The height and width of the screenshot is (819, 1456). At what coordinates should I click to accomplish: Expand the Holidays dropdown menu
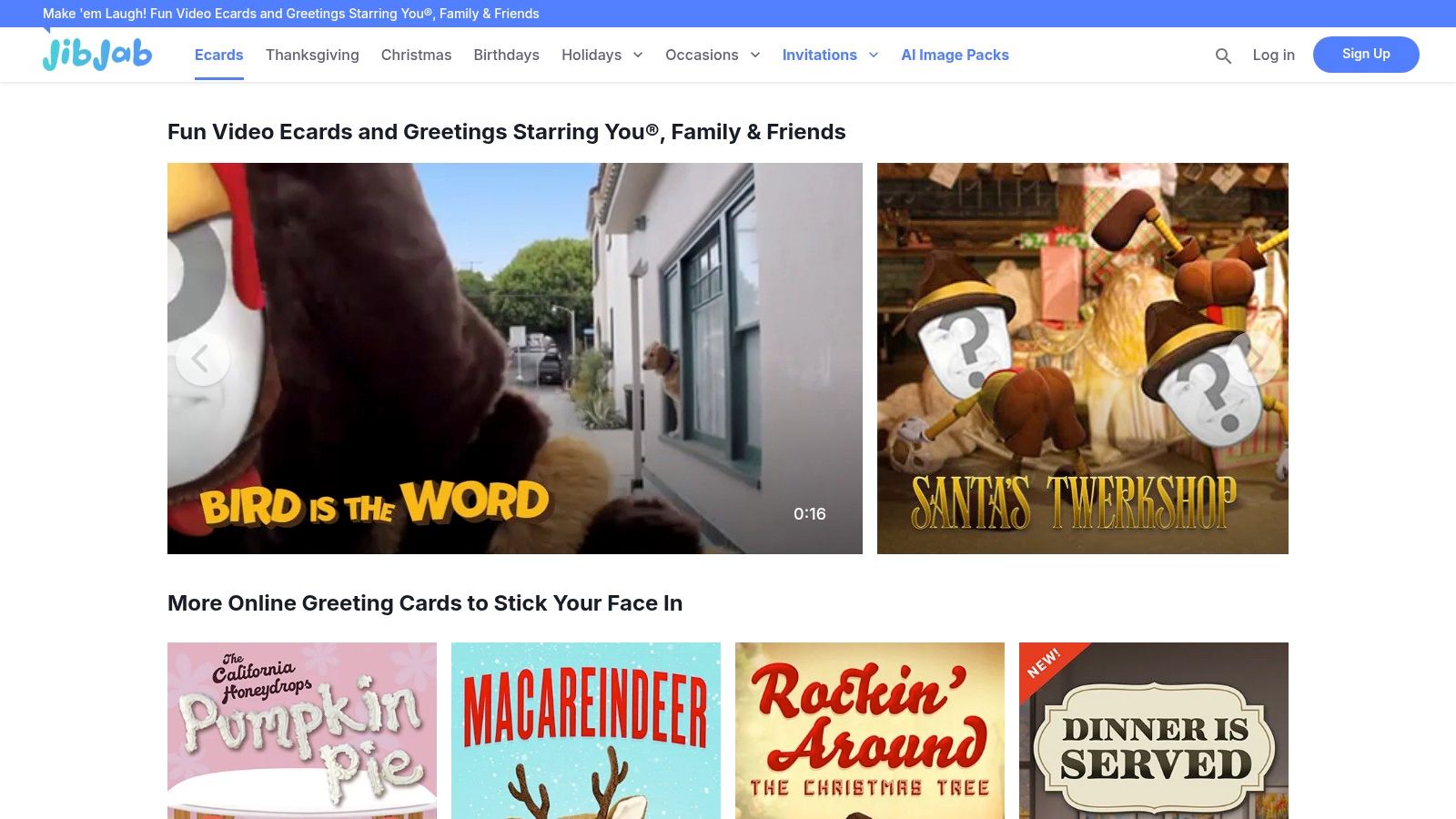pyautogui.click(x=602, y=55)
